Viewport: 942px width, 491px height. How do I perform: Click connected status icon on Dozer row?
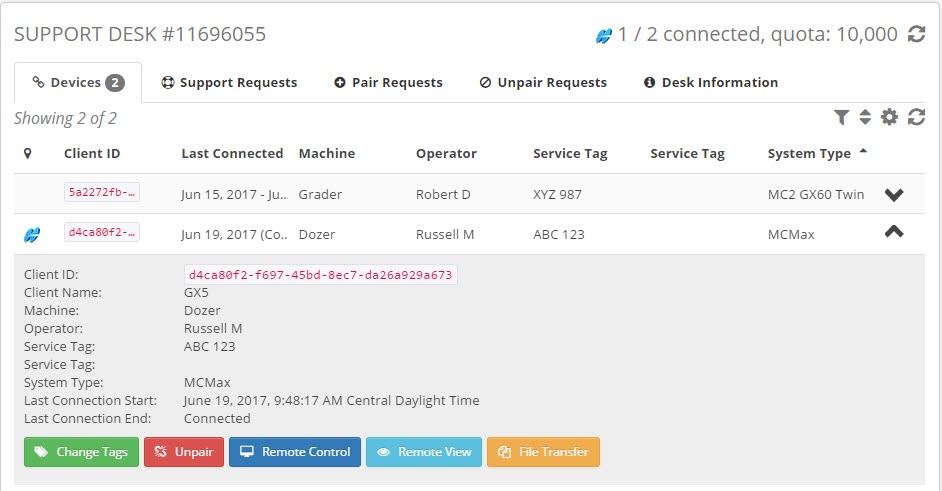(32, 235)
